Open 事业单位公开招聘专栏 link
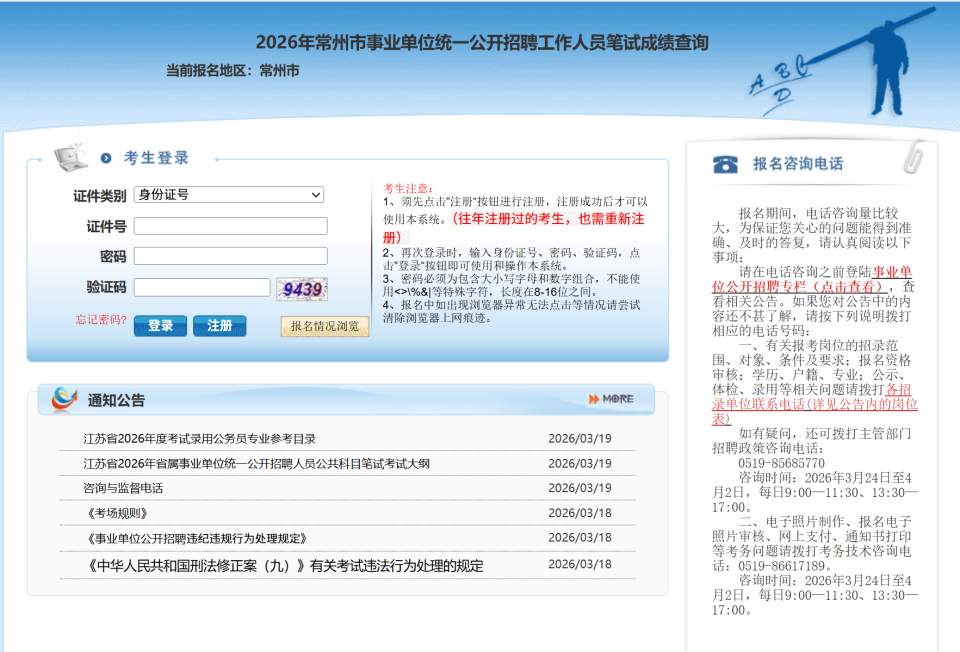Screen dimensions: 960x652 click(x=812, y=279)
